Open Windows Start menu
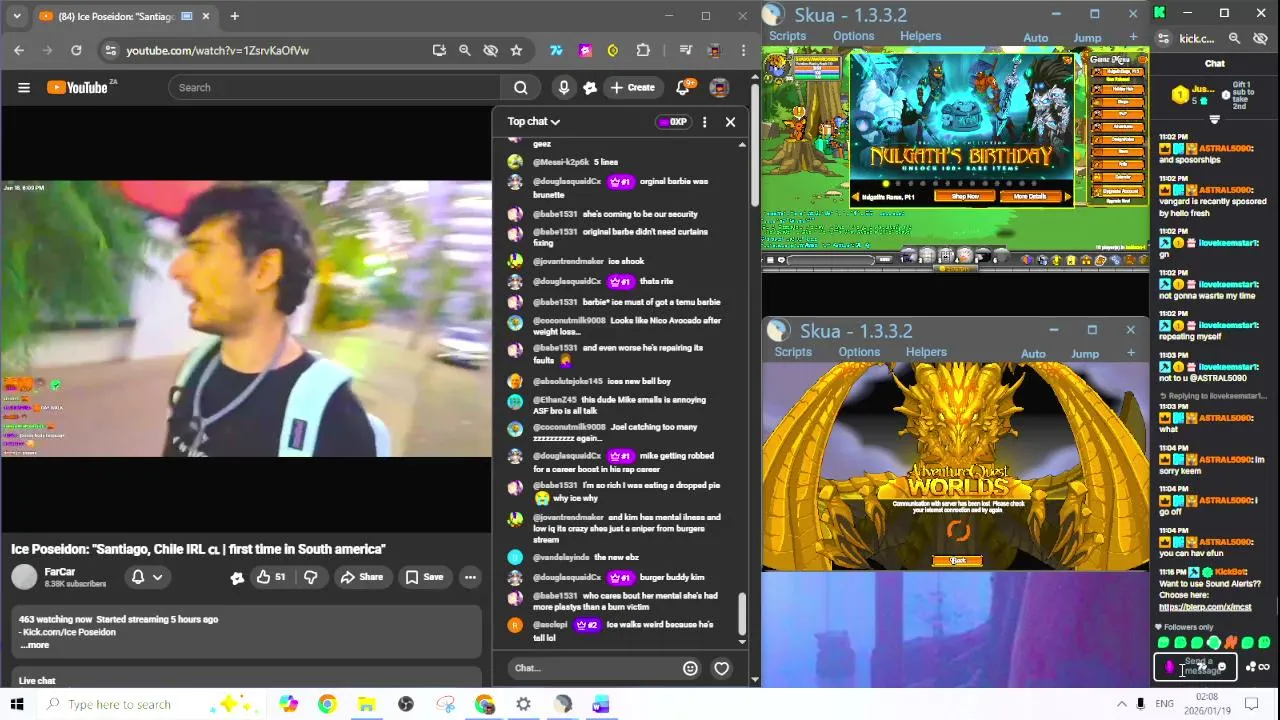 17,704
